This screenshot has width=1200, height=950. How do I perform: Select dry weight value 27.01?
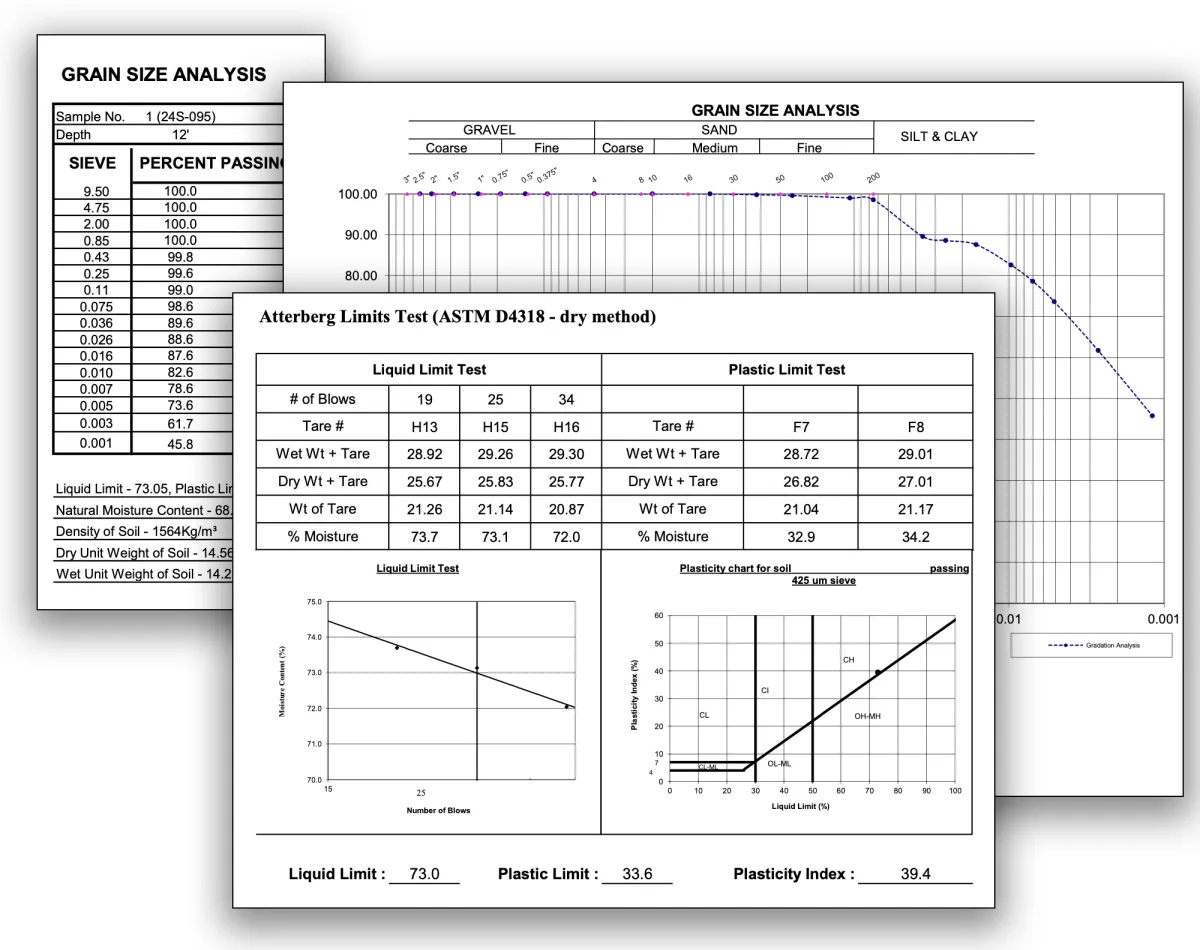(x=915, y=482)
